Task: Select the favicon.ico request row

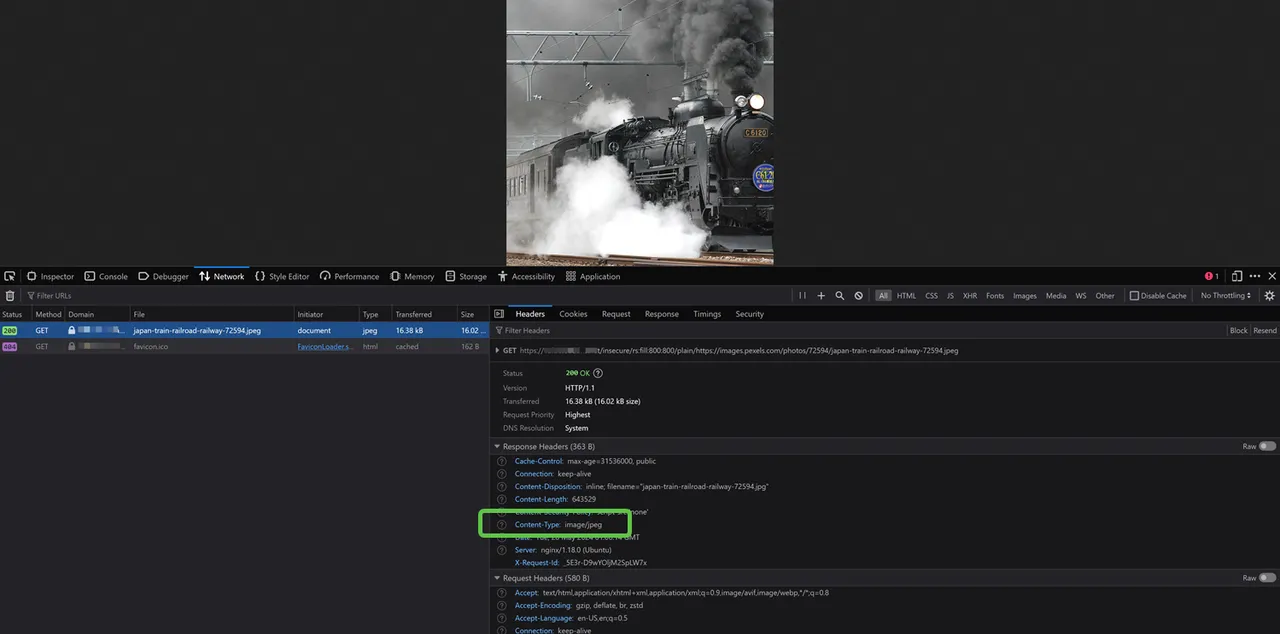Action: pyautogui.click(x=244, y=347)
